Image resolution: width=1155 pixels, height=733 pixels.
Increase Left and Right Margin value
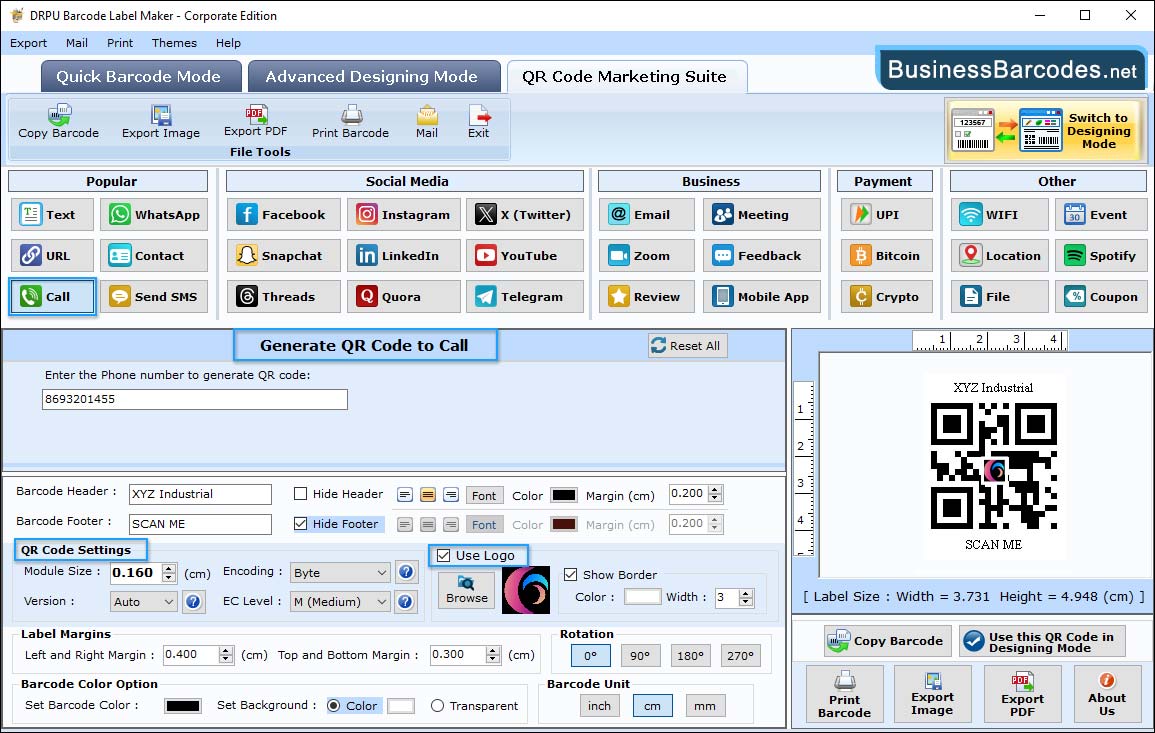(x=226, y=650)
